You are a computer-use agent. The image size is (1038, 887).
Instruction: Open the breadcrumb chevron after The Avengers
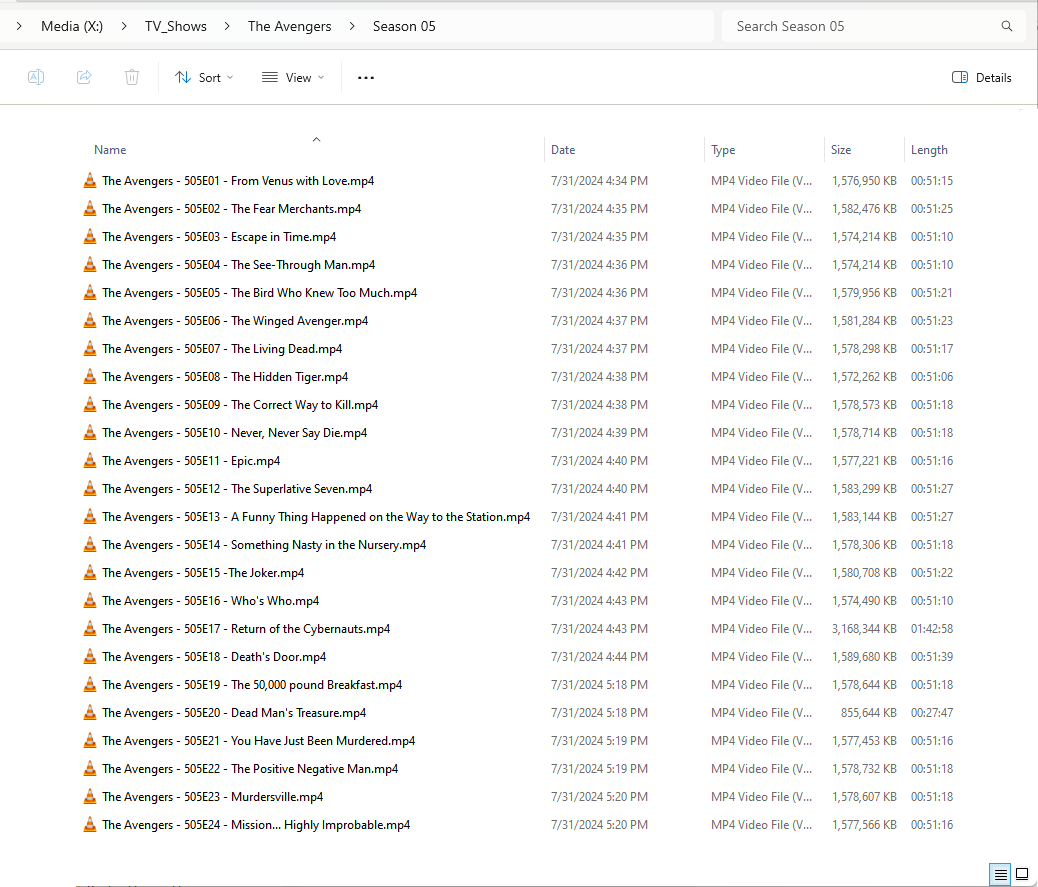click(351, 26)
